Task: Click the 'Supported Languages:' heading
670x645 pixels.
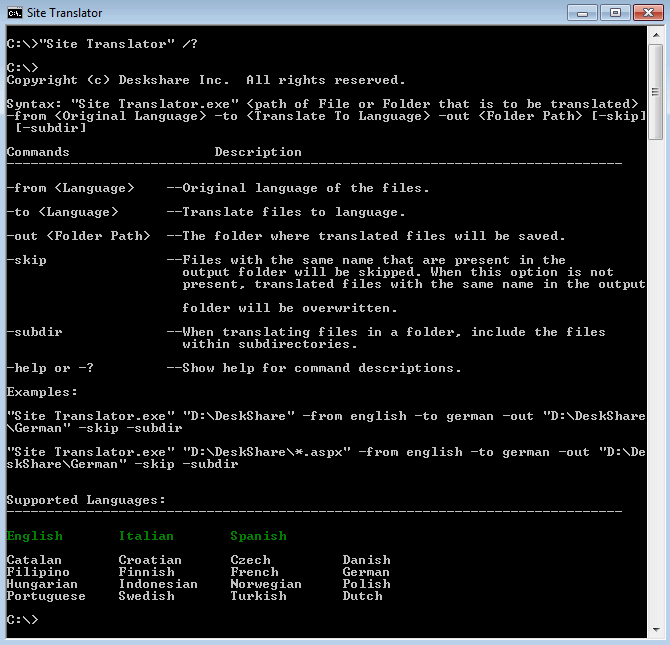Action: pyautogui.click(x=86, y=500)
